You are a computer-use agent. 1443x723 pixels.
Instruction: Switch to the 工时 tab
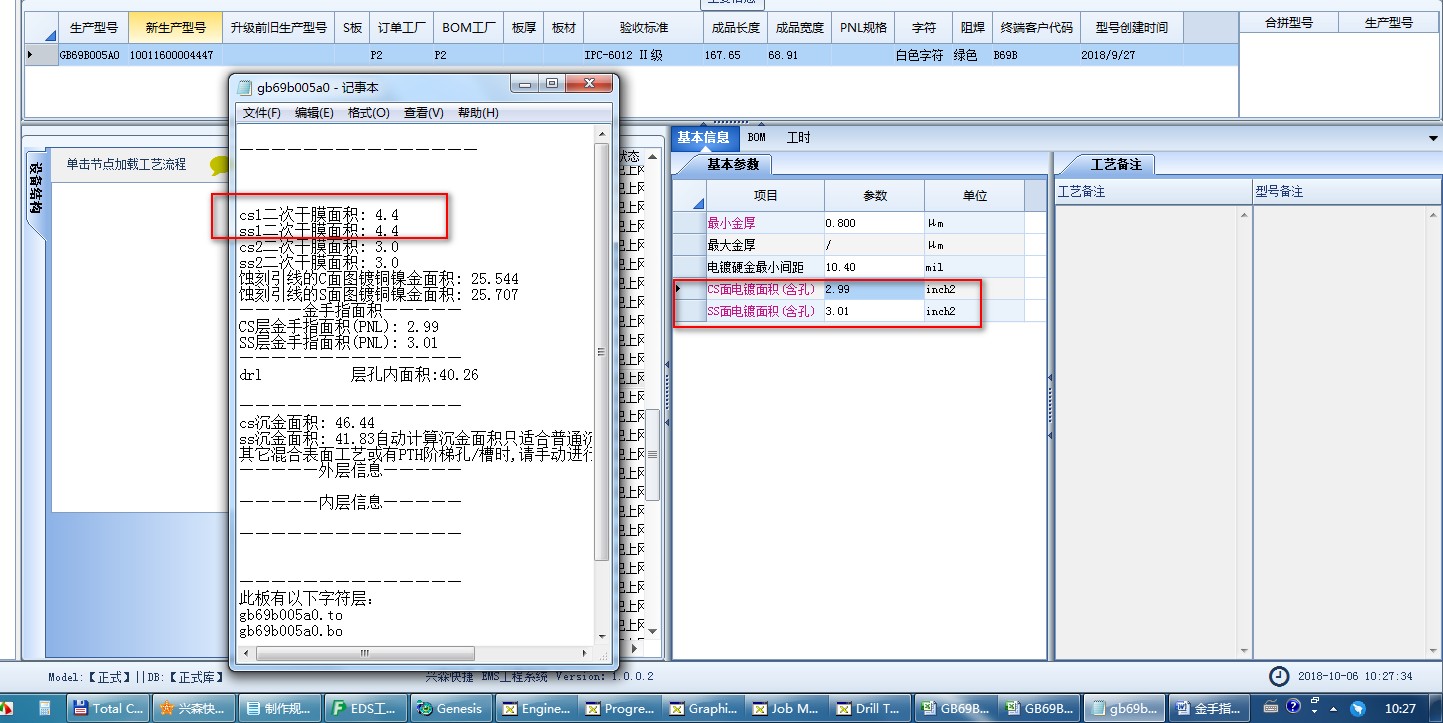(798, 137)
